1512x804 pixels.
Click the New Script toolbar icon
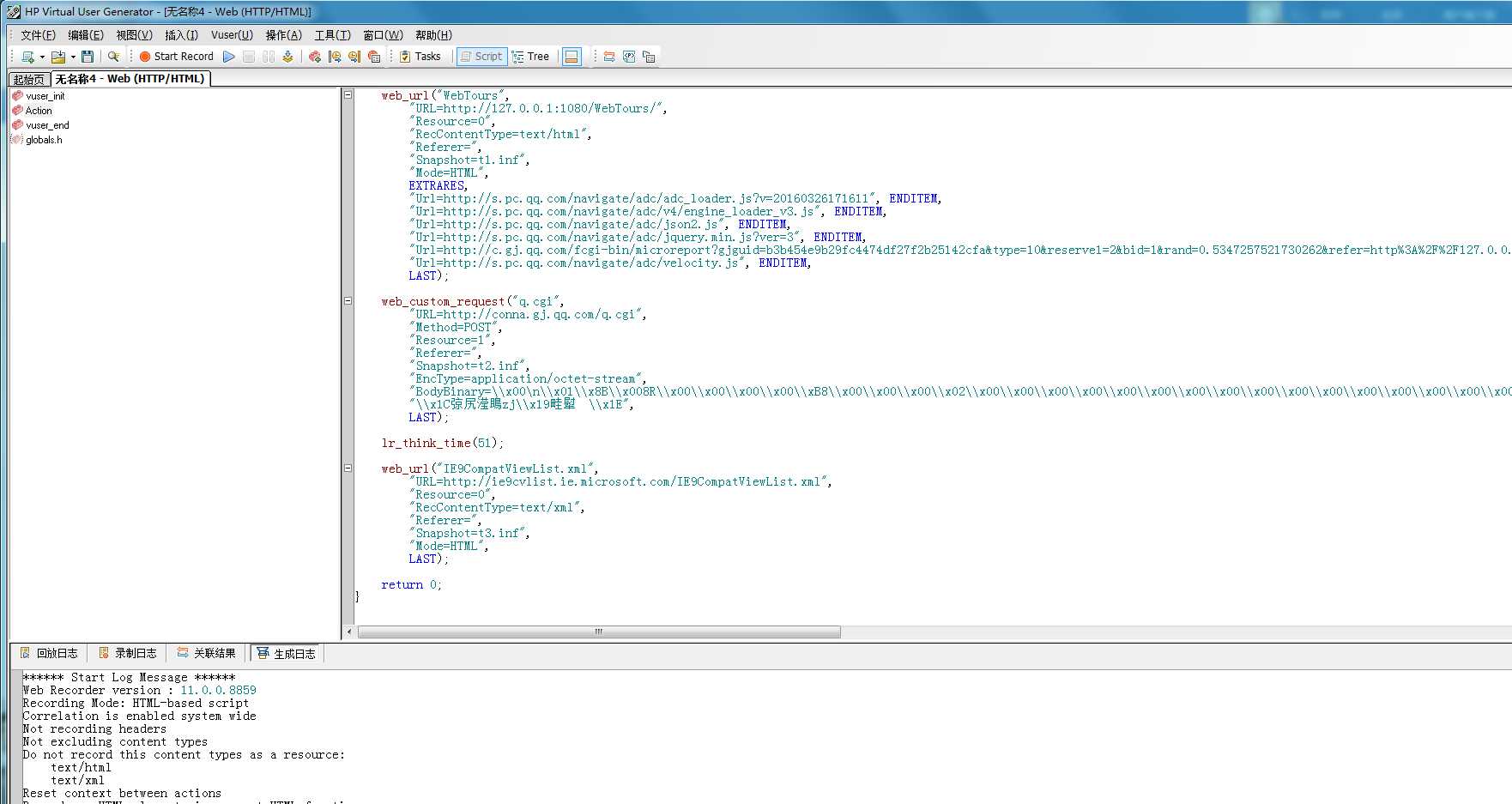[27, 57]
